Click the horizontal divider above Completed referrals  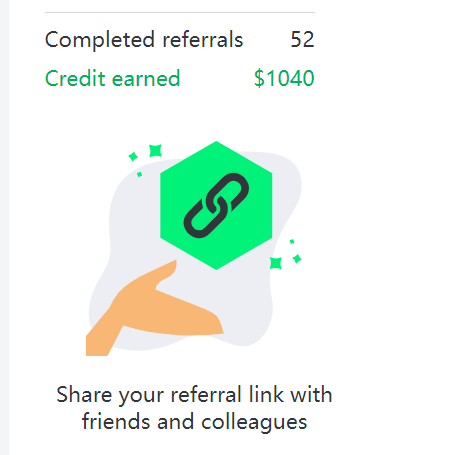pyautogui.click(x=180, y=12)
